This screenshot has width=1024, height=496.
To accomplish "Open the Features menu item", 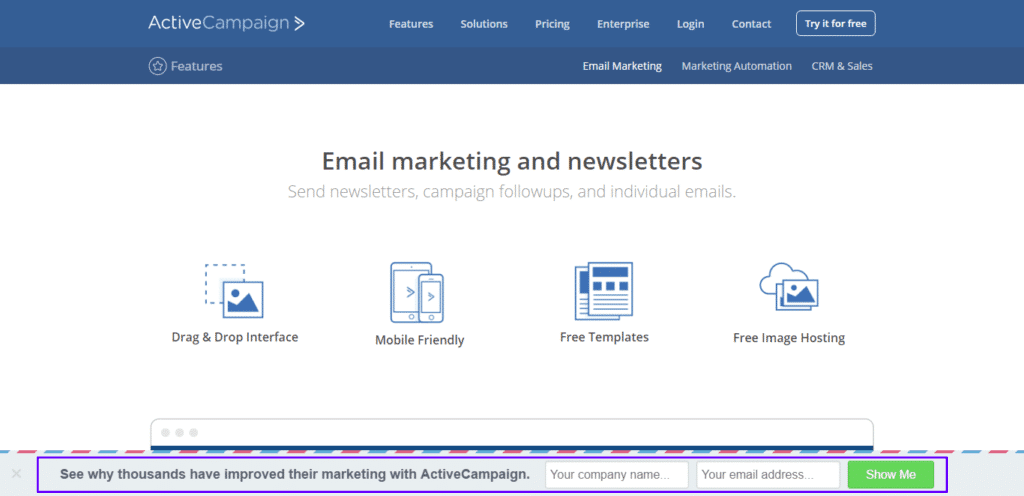I will click(x=412, y=24).
